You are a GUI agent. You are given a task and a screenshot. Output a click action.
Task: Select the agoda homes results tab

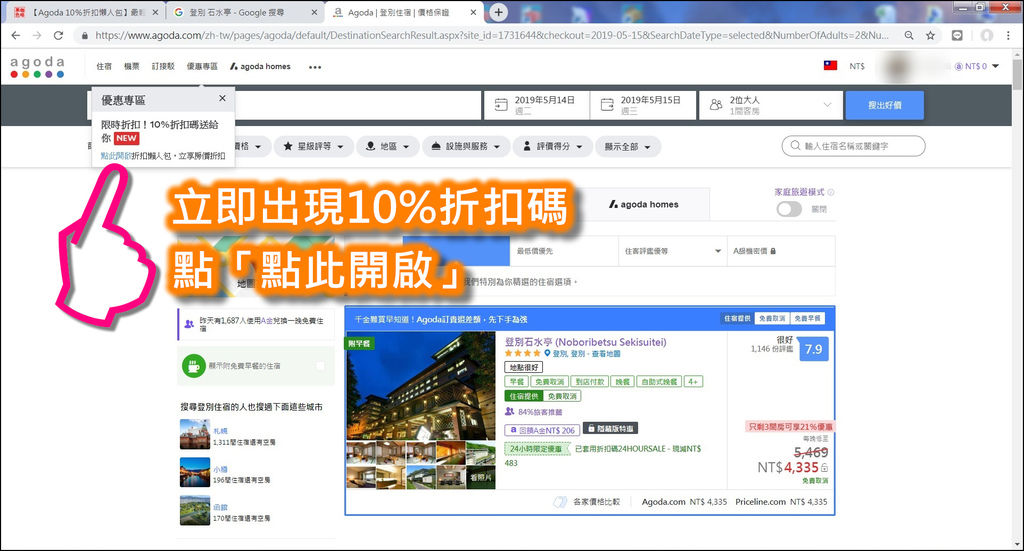(644, 204)
